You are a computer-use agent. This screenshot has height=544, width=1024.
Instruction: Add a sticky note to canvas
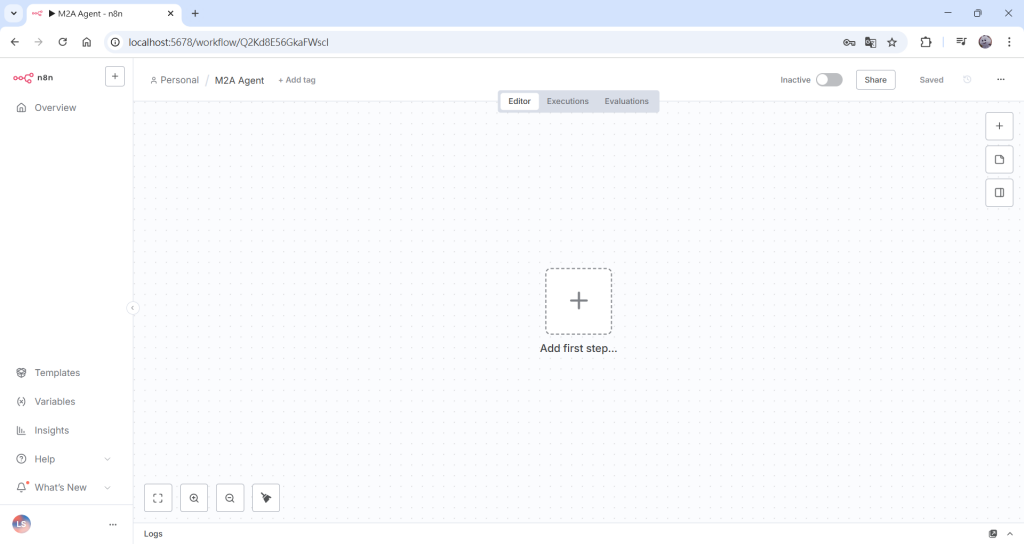point(999,159)
